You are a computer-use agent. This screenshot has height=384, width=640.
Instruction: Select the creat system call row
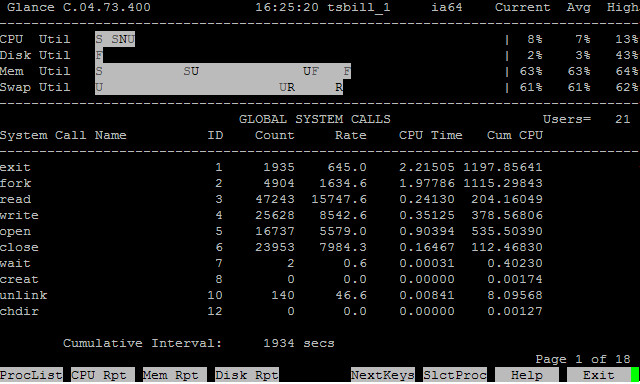point(271,279)
